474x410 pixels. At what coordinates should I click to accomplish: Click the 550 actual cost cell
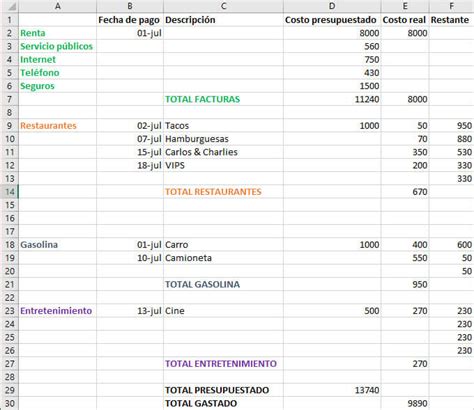(x=405, y=258)
